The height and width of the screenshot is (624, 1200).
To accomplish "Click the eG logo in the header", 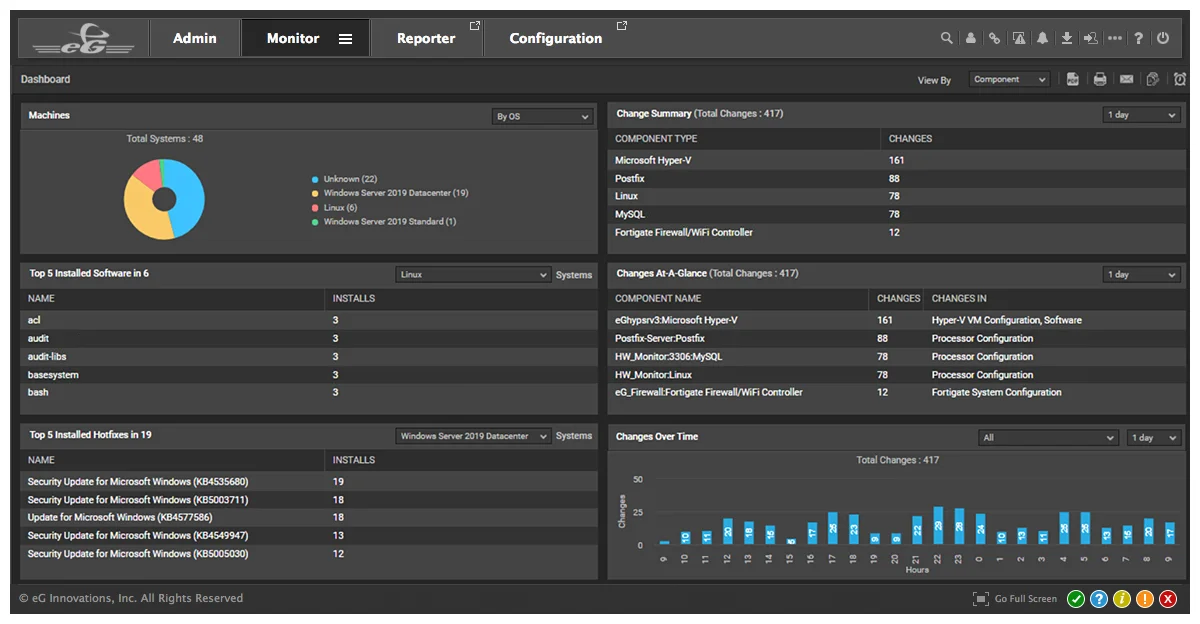I will [83, 38].
